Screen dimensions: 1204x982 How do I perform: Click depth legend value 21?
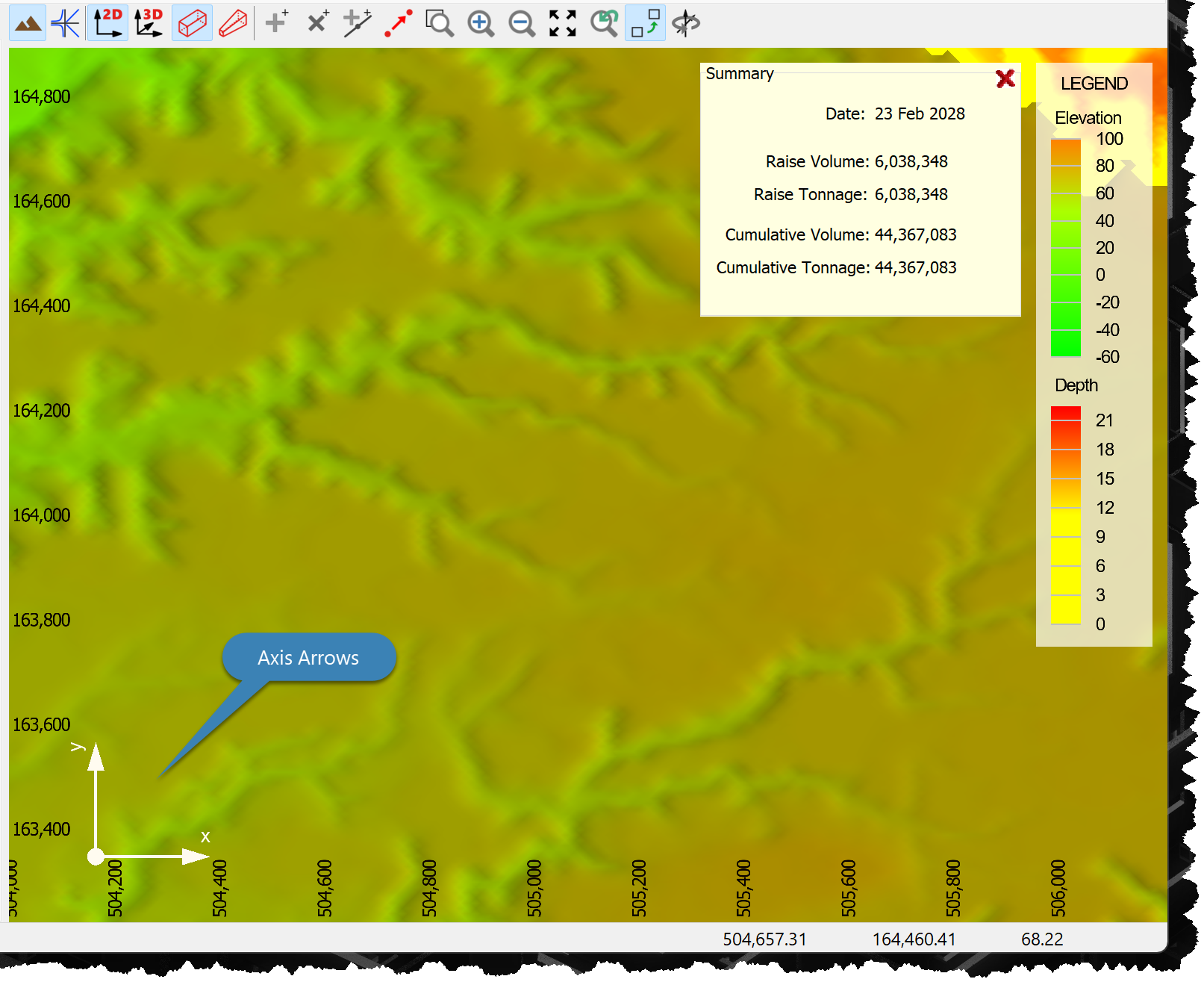click(x=1105, y=420)
